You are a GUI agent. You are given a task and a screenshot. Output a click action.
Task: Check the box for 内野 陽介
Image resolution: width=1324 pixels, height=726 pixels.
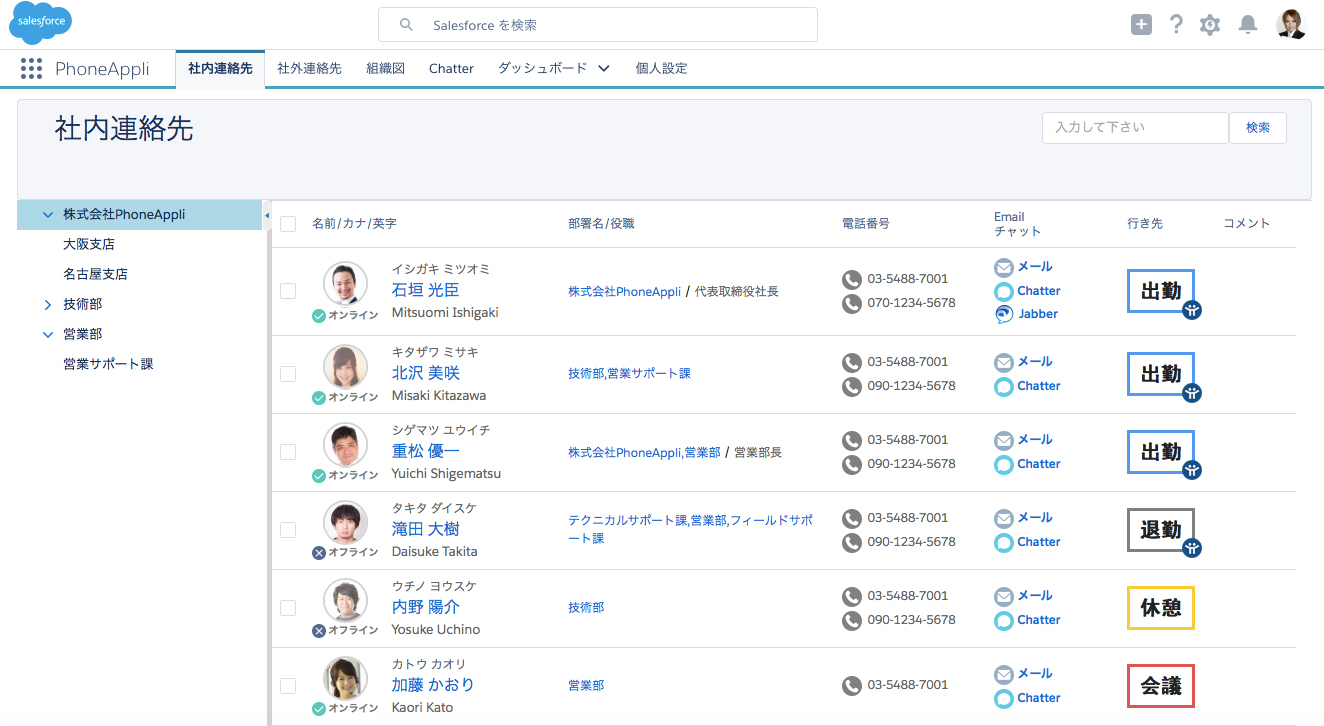point(288,608)
